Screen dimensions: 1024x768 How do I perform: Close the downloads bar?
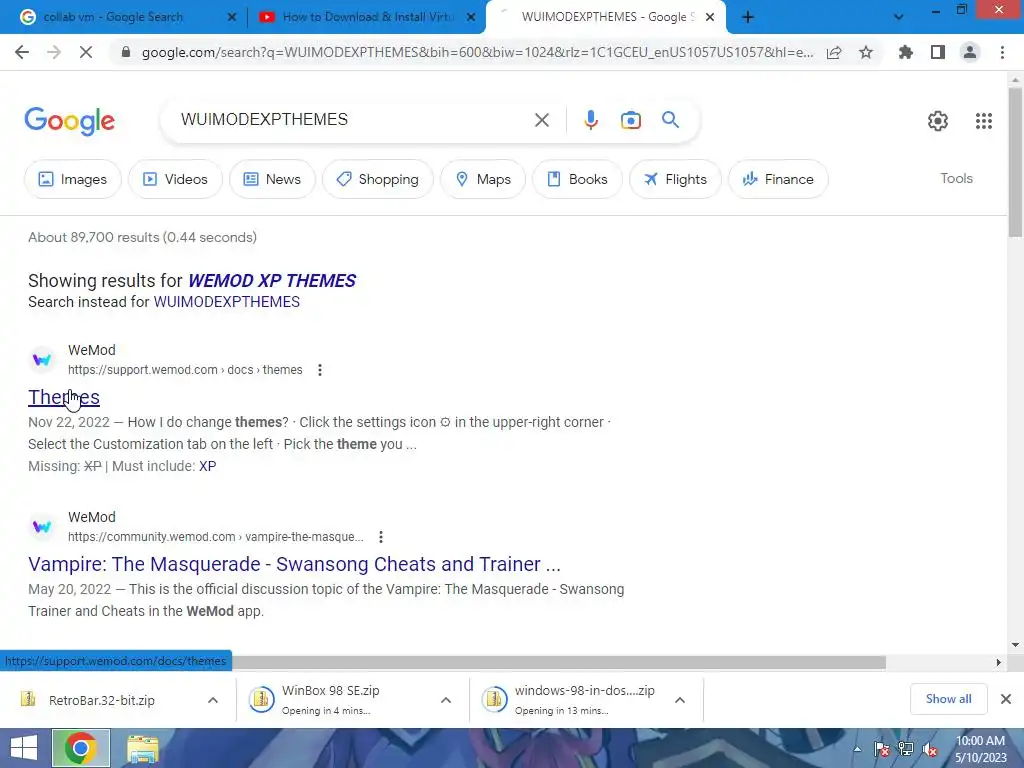(1006, 699)
